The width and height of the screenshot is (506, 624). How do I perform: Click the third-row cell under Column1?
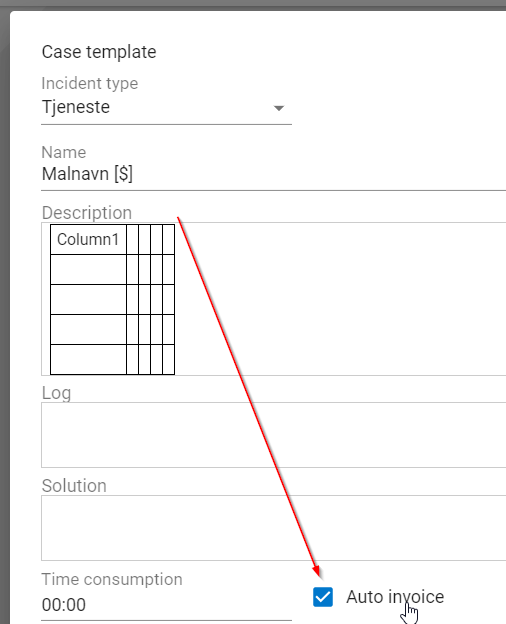[x=88, y=299]
